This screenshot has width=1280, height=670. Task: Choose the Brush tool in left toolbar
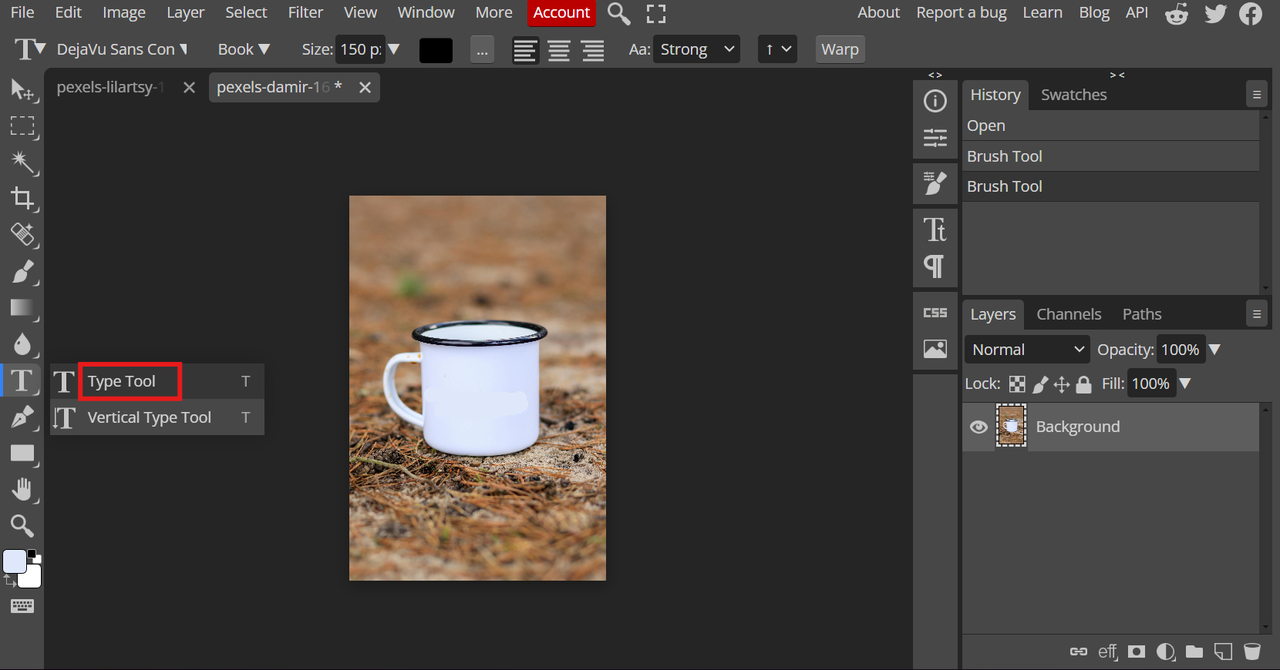(x=22, y=271)
